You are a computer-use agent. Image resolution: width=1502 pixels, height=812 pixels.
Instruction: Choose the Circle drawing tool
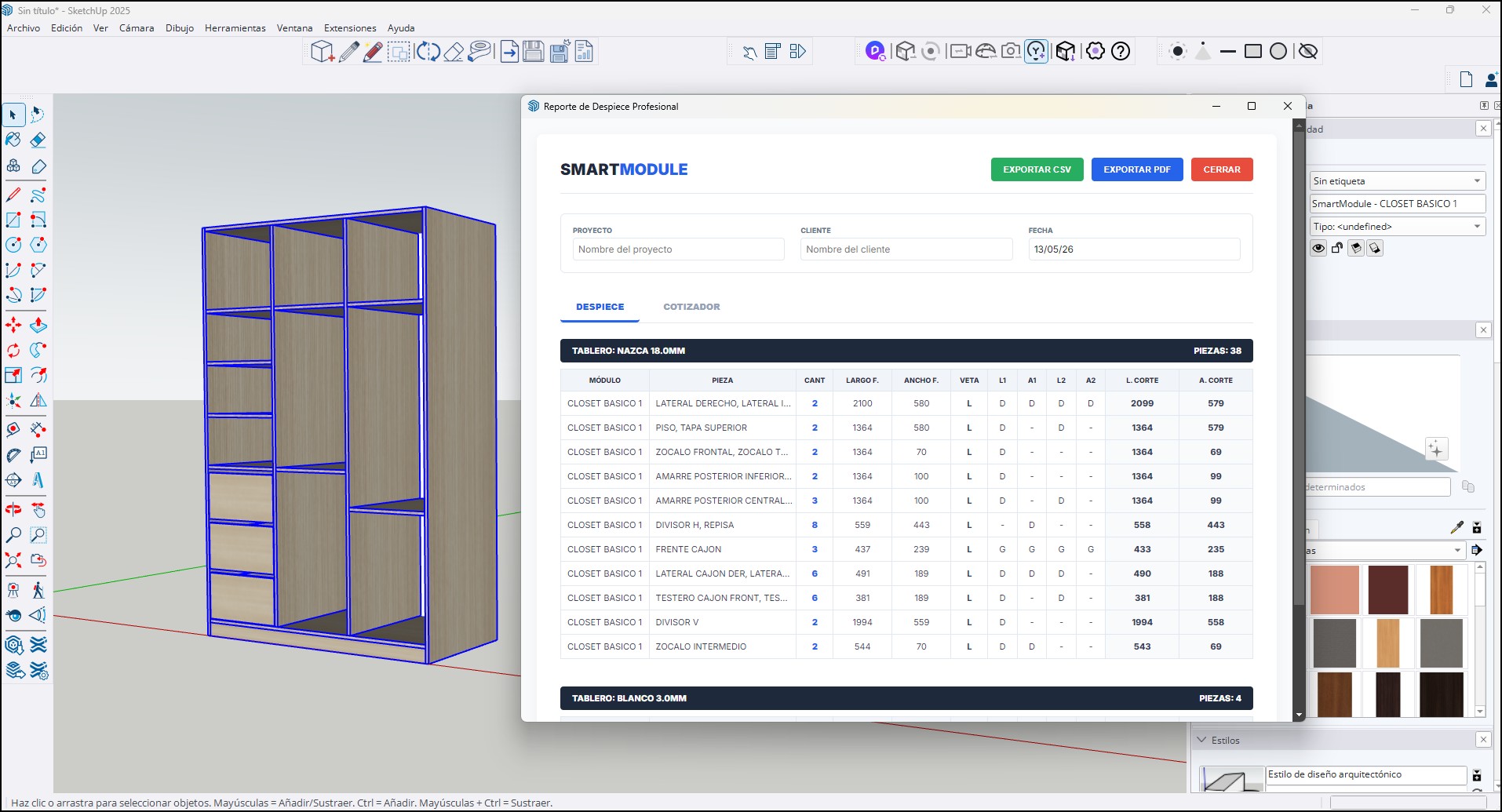[13, 245]
